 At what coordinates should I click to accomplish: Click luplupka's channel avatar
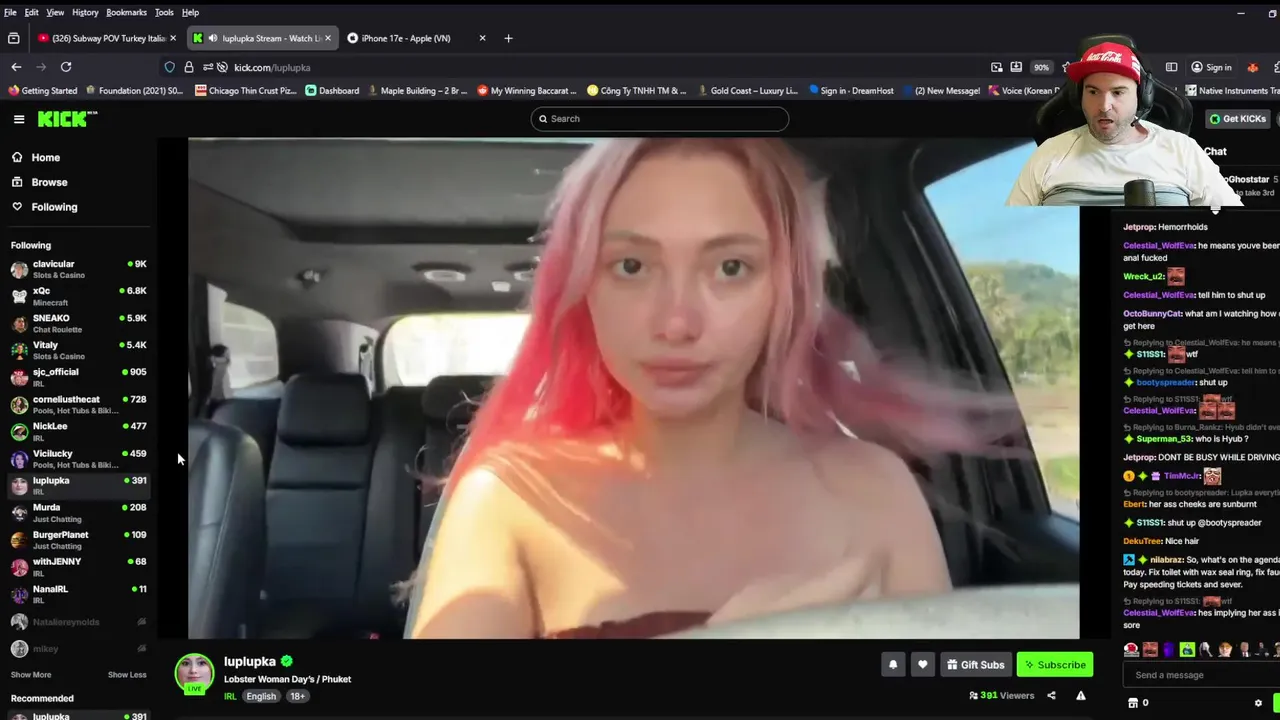click(x=195, y=673)
